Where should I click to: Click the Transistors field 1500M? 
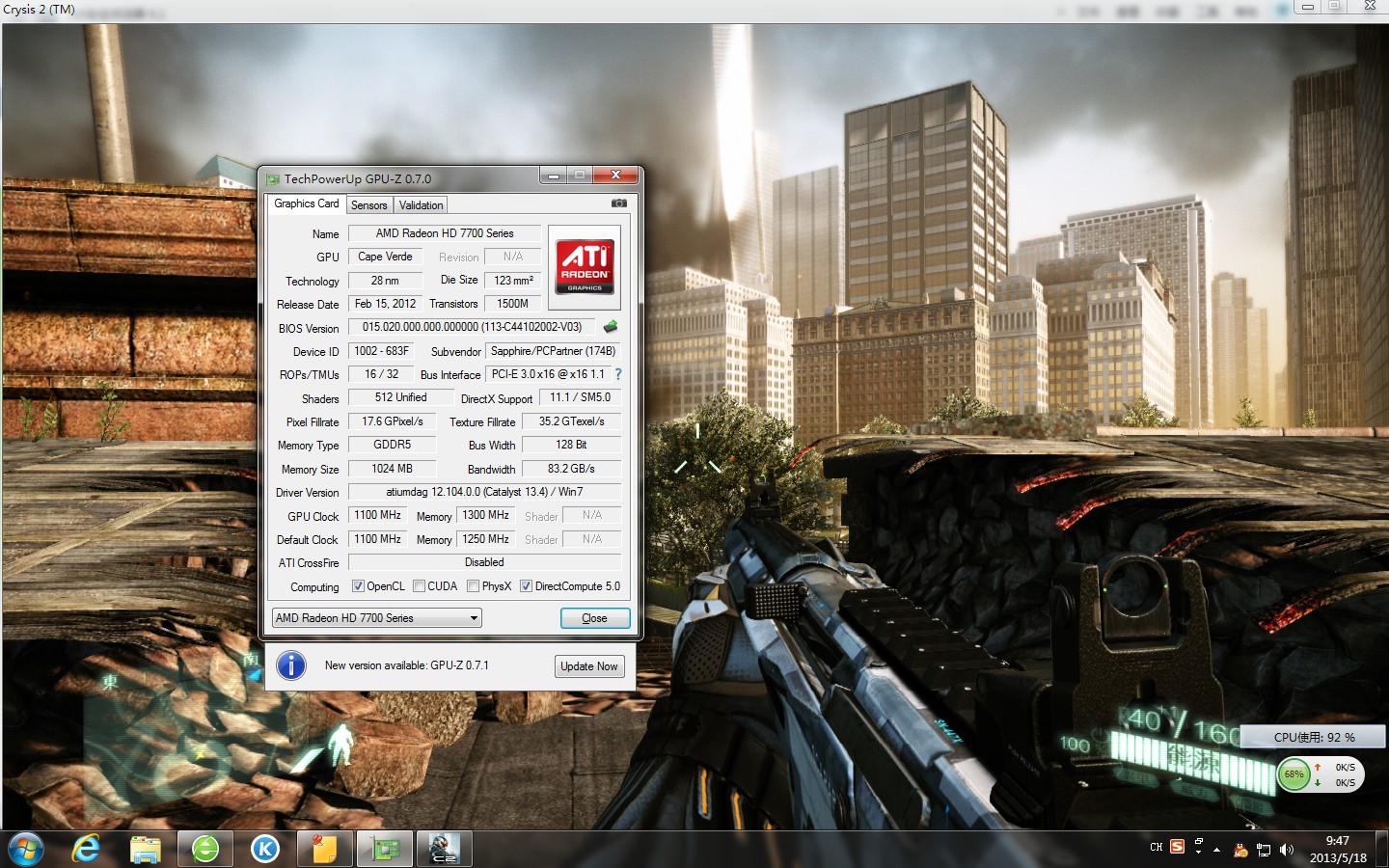(513, 304)
